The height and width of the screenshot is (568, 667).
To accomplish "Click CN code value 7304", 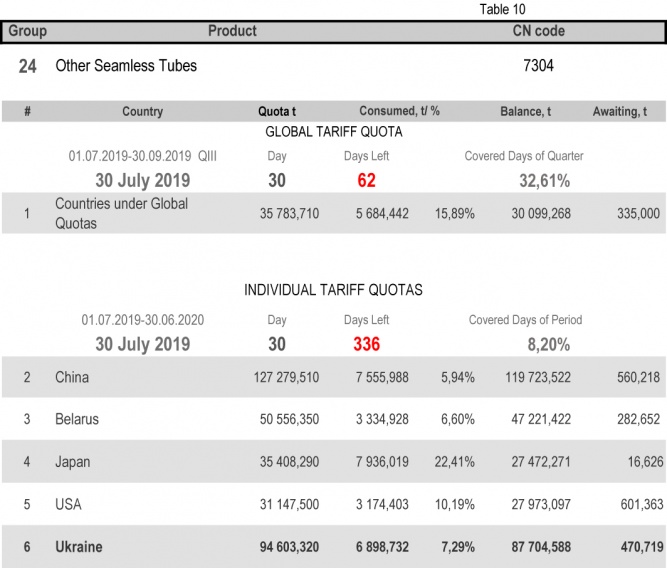I will [x=538, y=66].
